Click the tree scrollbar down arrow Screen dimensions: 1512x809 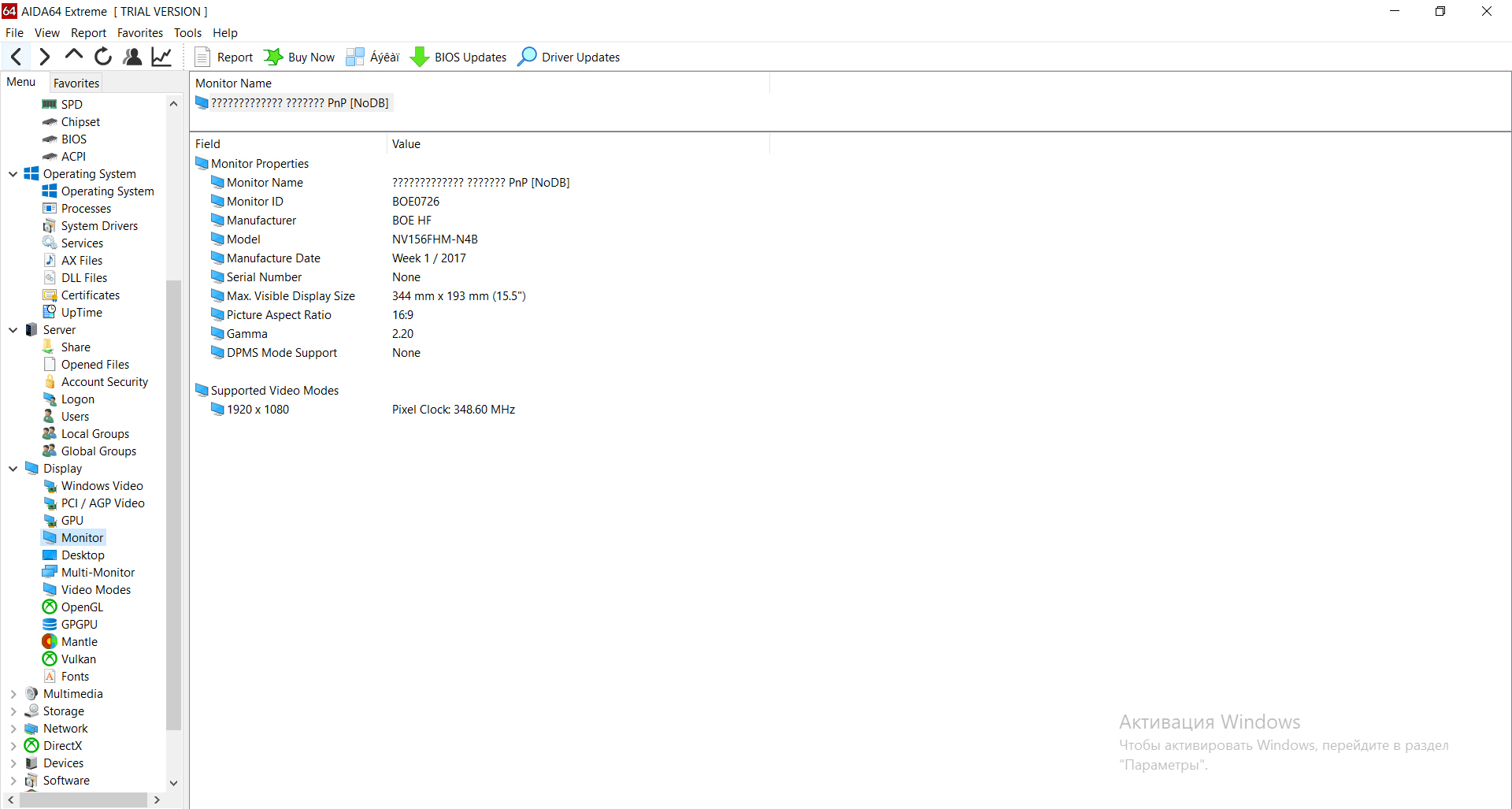coord(174,783)
